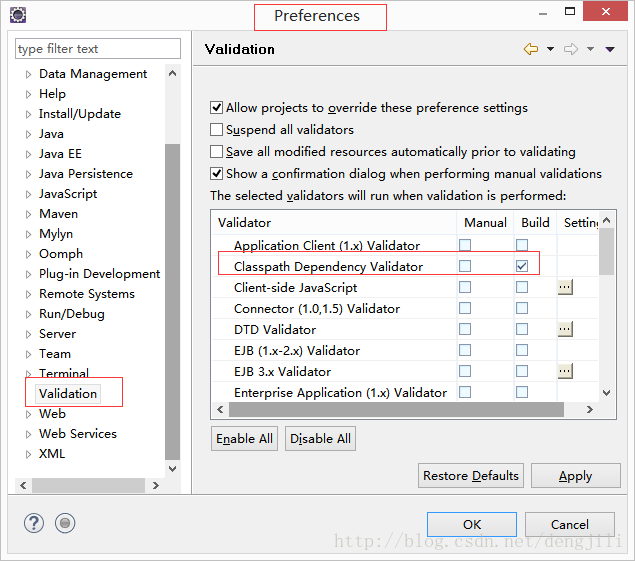The width and height of the screenshot is (635, 561).
Task: Click tree pane scroll-down arrow
Action: [x=173, y=469]
